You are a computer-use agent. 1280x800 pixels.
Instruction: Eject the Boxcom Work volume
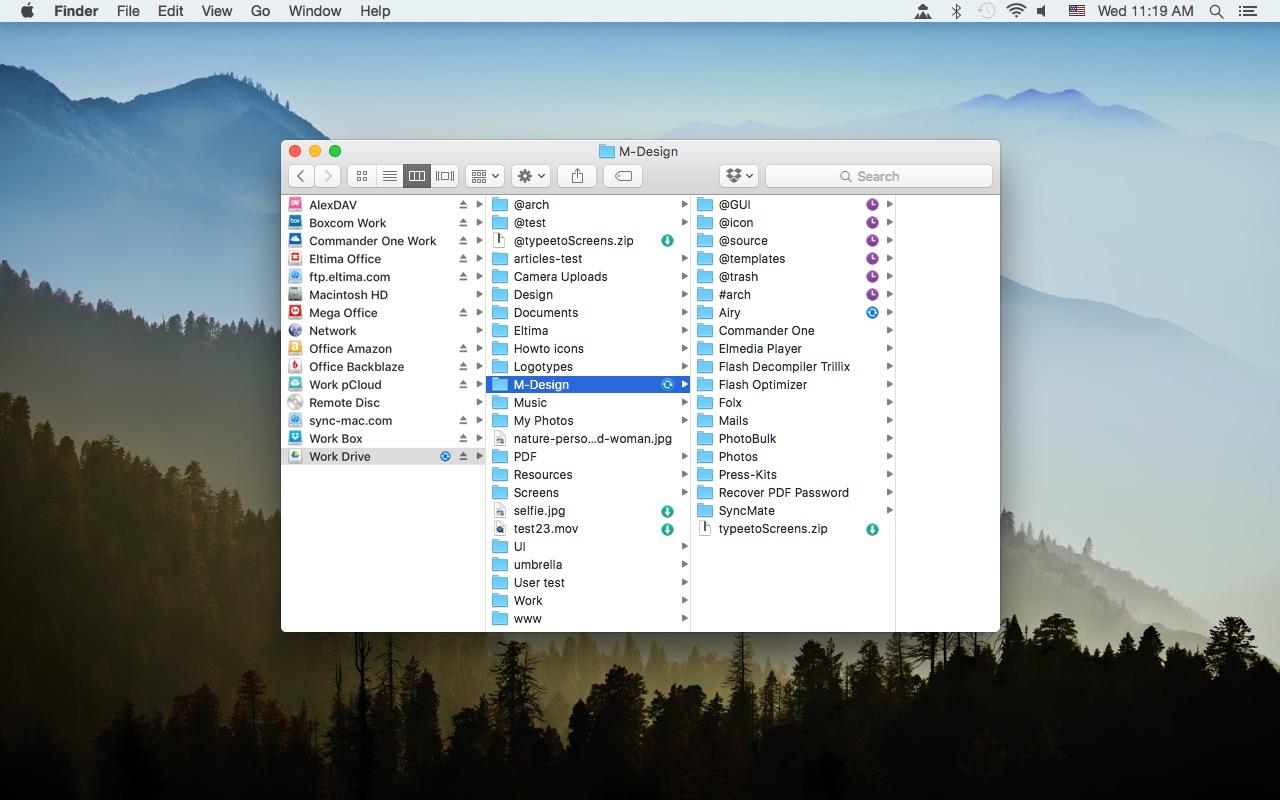(x=463, y=223)
